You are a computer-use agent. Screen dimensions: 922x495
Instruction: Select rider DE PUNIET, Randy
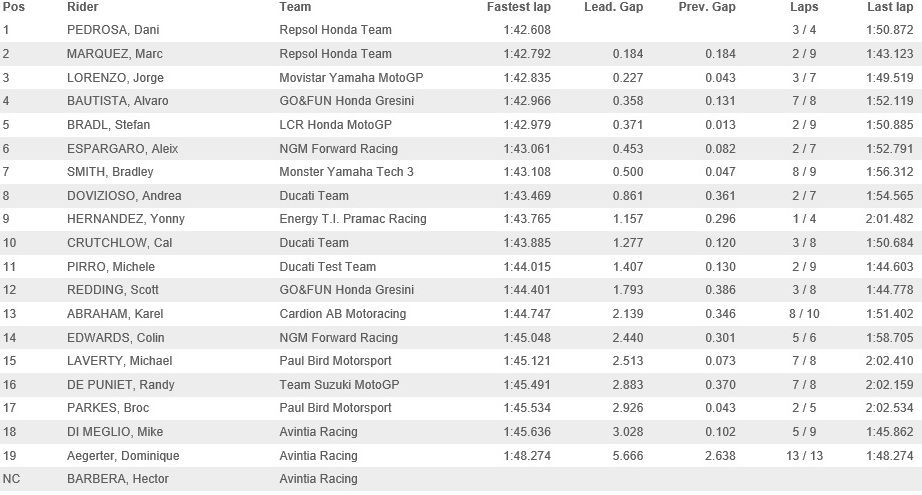point(121,384)
